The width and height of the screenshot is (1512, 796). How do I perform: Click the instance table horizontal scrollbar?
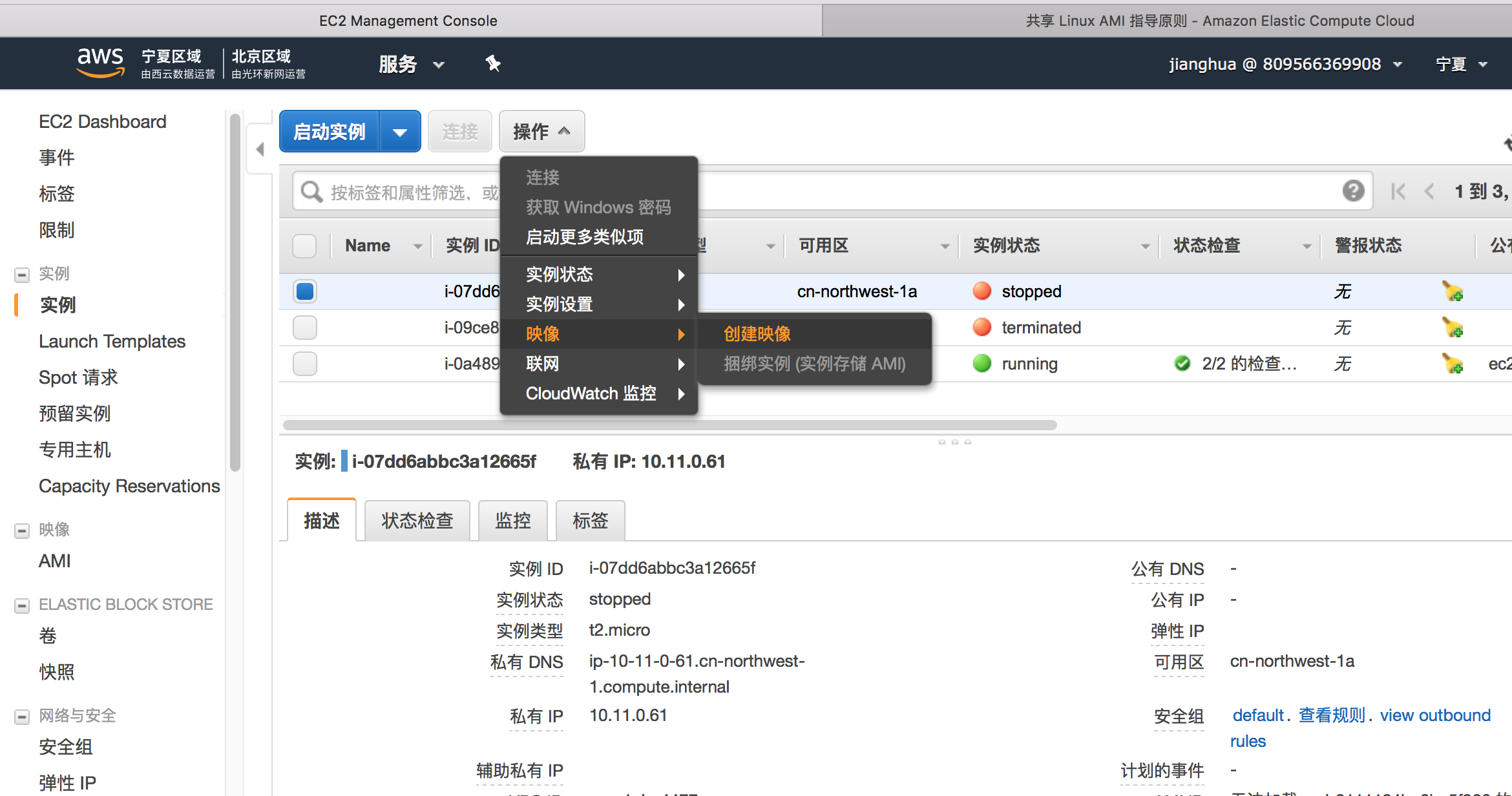point(669,425)
